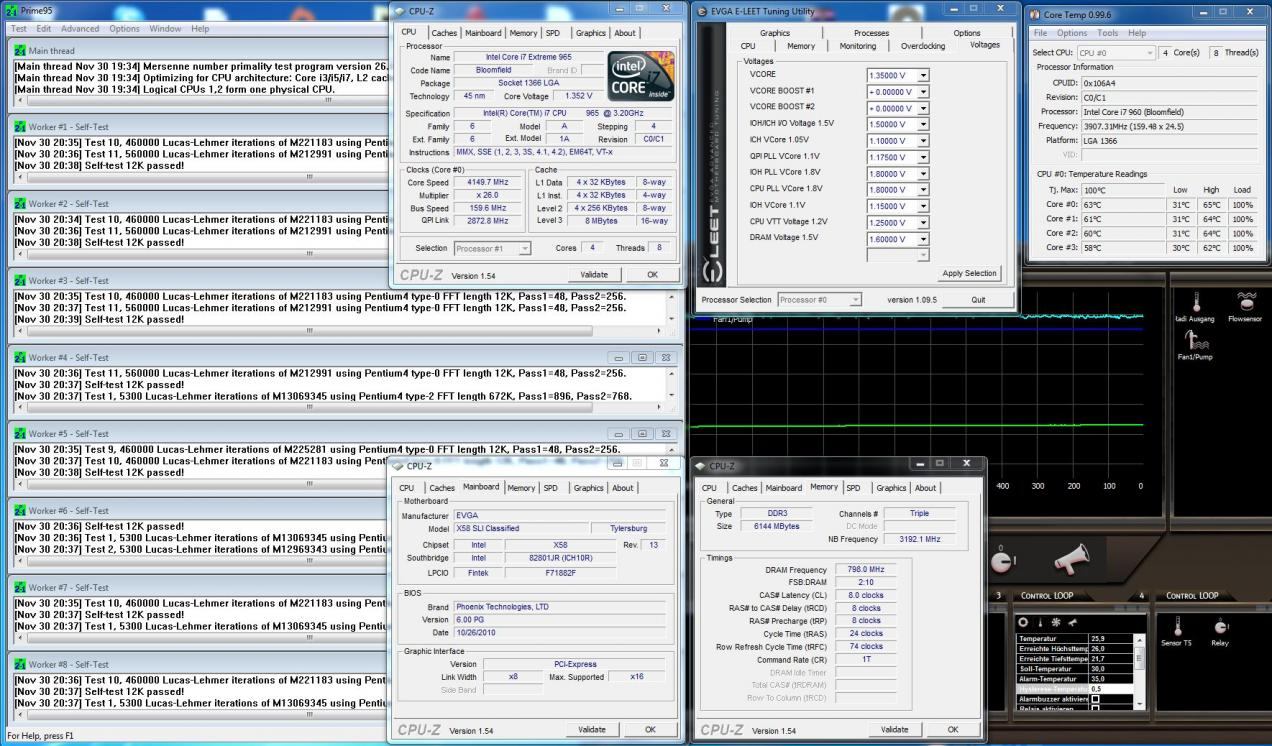Click the Control Loop list vertical scrollbar
This screenshot has height=746, width=1272.
[1138, 671]
